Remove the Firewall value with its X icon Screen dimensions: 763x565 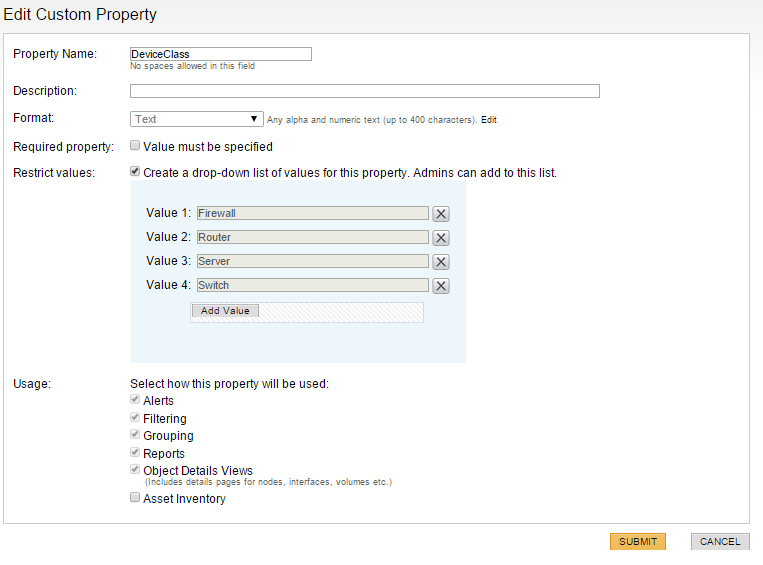[441, 213]
